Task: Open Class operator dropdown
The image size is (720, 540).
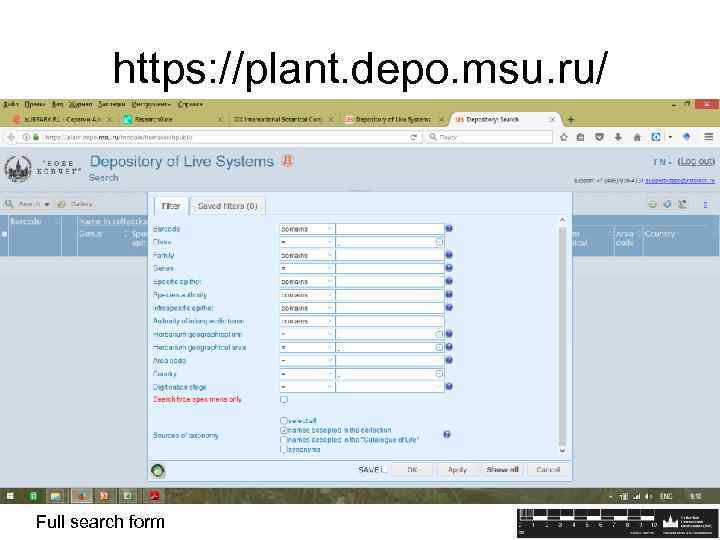Action: tap(307, 242)
